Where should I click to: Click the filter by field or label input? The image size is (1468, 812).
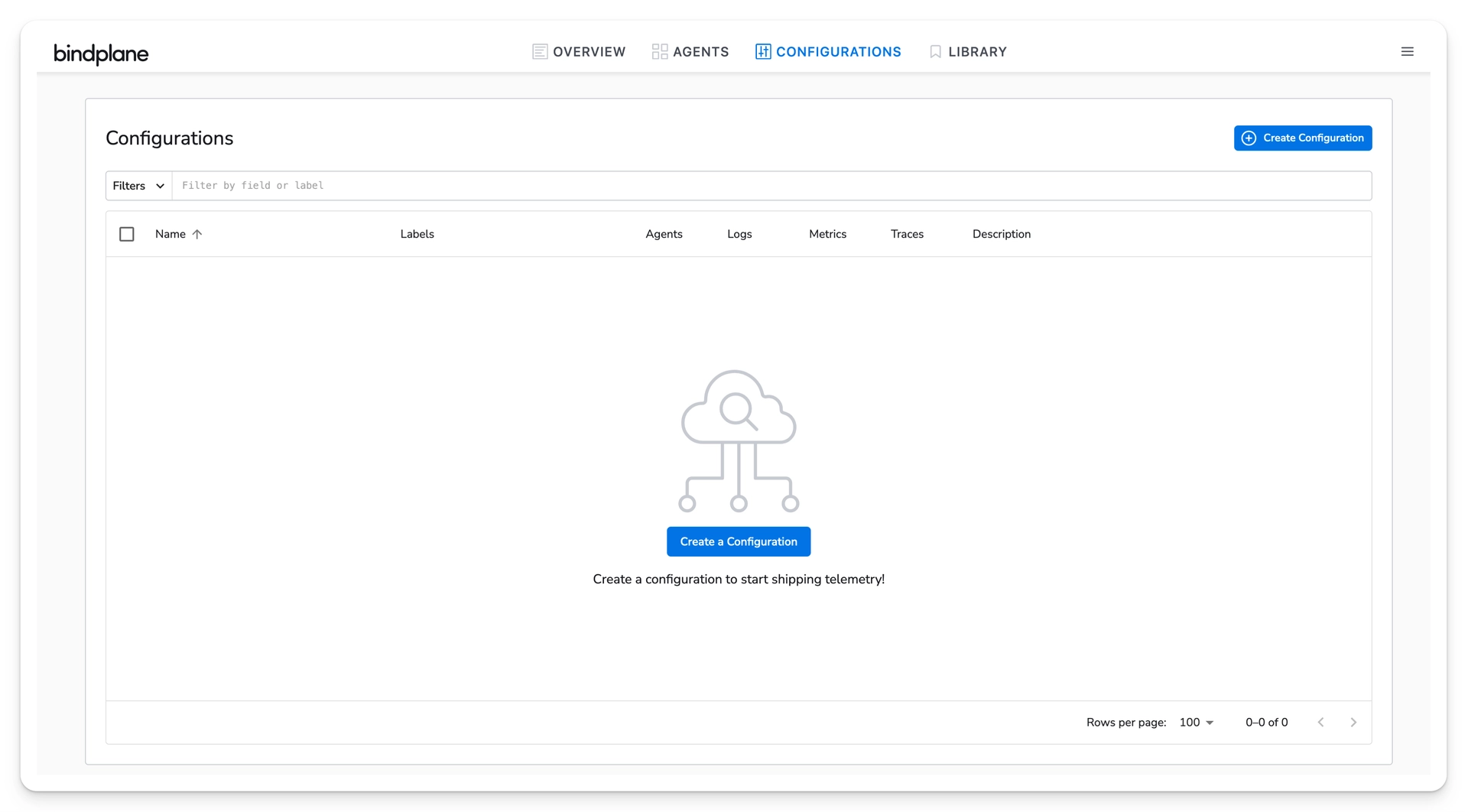click(535, 185)
